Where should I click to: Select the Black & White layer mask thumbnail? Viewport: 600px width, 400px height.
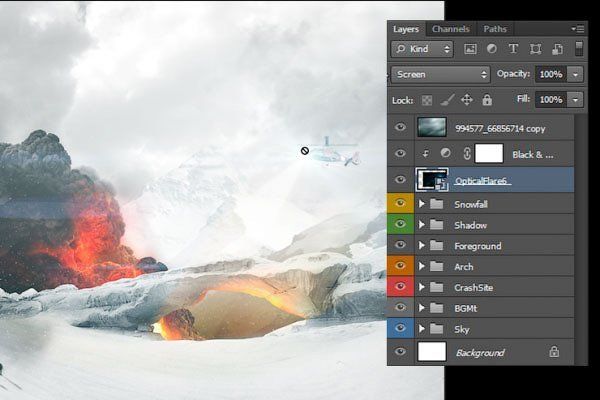489,153
